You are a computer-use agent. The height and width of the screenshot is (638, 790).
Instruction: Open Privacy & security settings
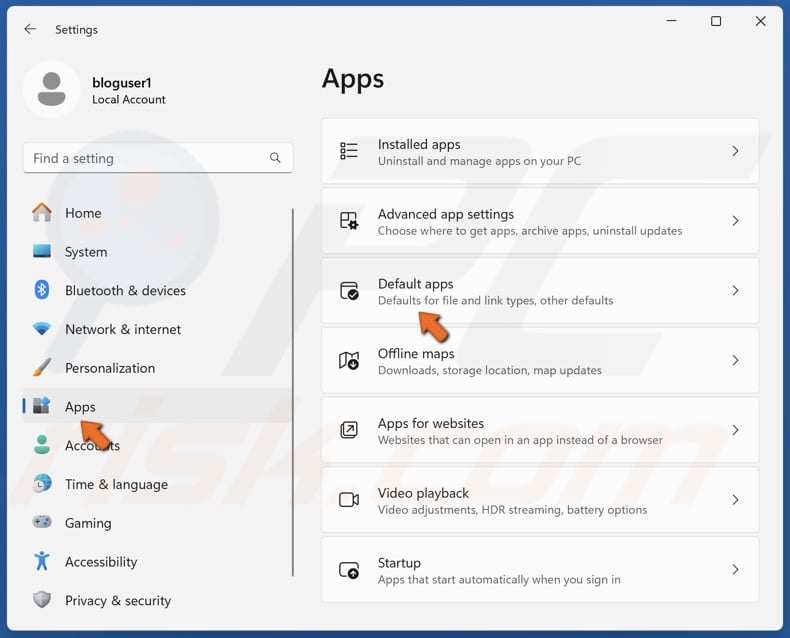coord(157,600)
